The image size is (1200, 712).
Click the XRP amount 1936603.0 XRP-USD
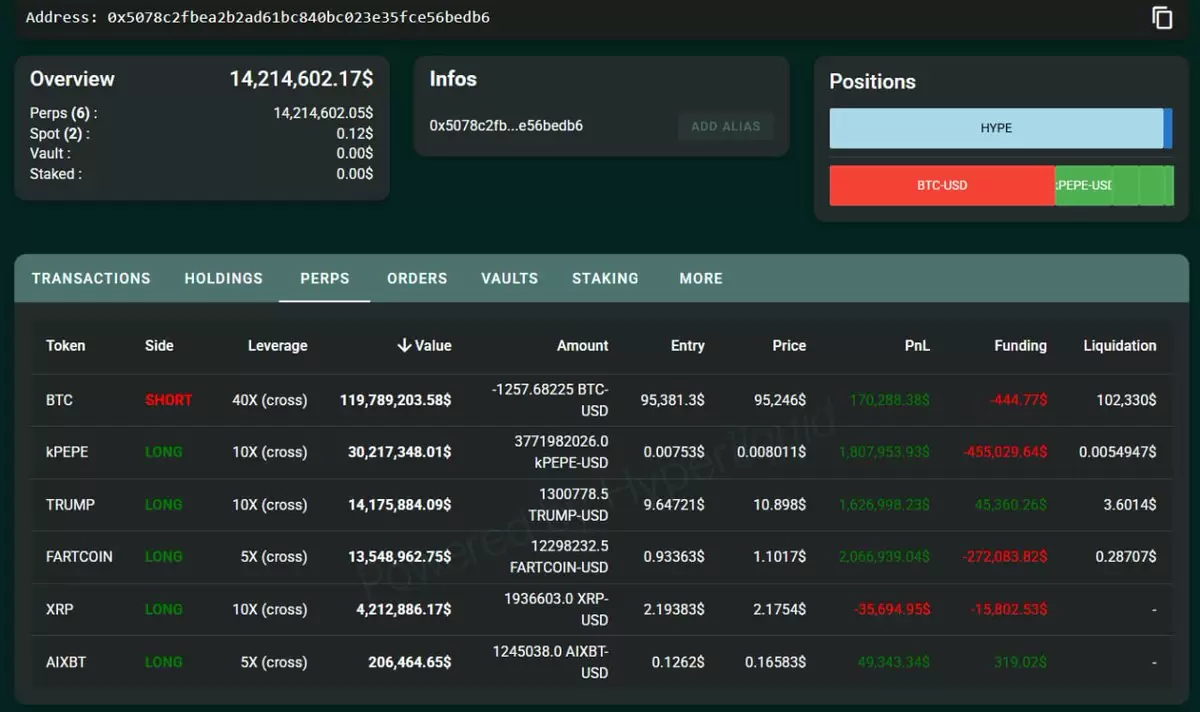click(x=556, y=609)
